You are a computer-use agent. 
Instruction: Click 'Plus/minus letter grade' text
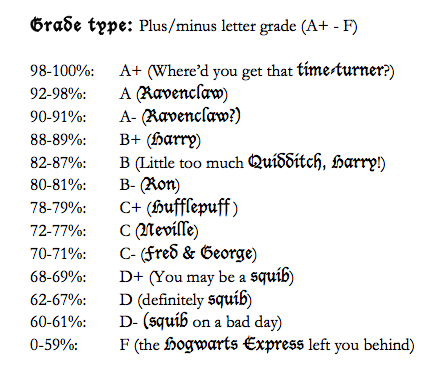point(218,26)
